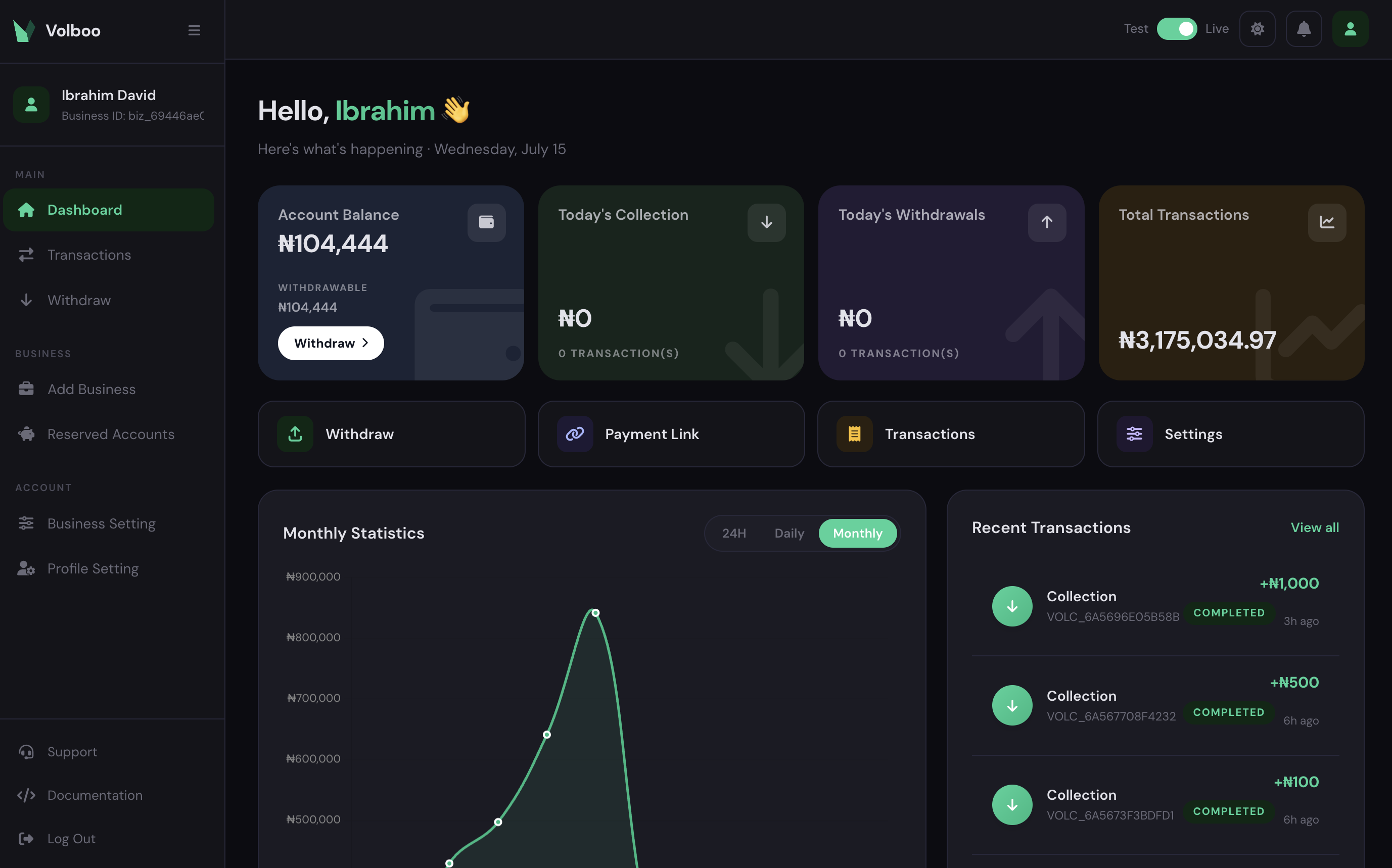Open Business Setting in the sidebar
The height and width of the screenshot is (868, 1392).
click(x=109, y=523)
